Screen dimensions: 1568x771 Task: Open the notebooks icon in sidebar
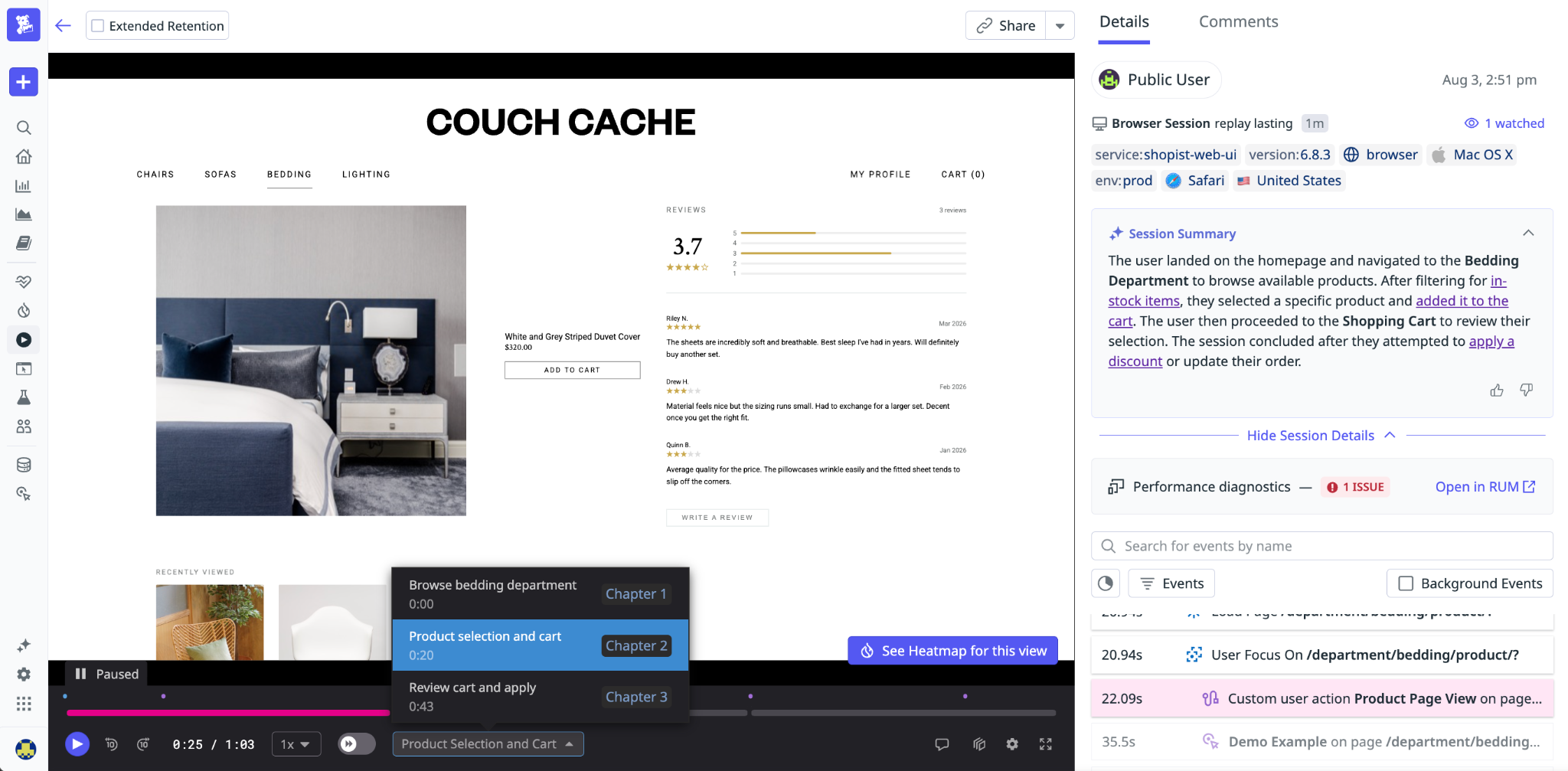tap(24, 243)
